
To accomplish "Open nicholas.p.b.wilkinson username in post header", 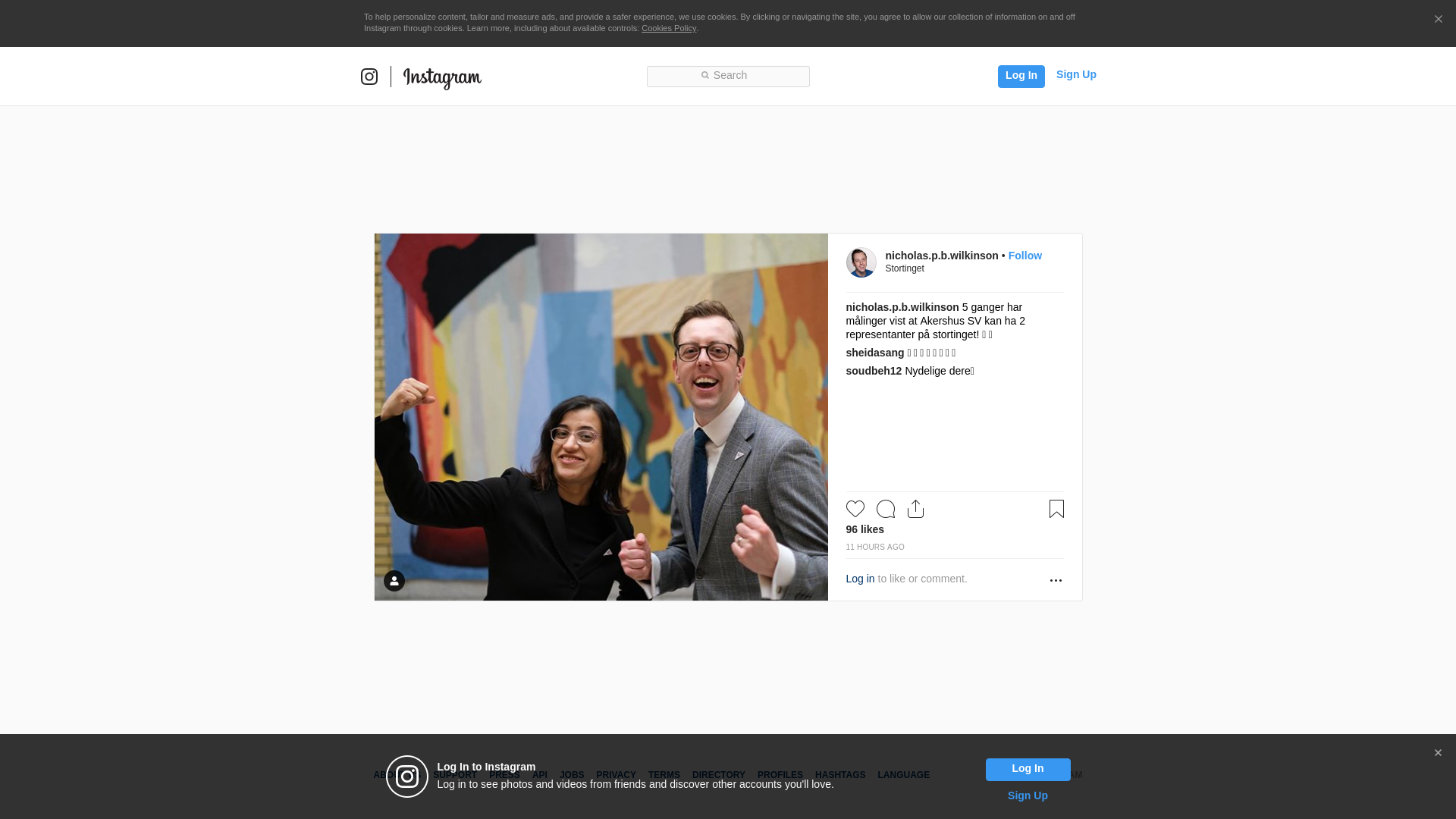I will [941, 256].
